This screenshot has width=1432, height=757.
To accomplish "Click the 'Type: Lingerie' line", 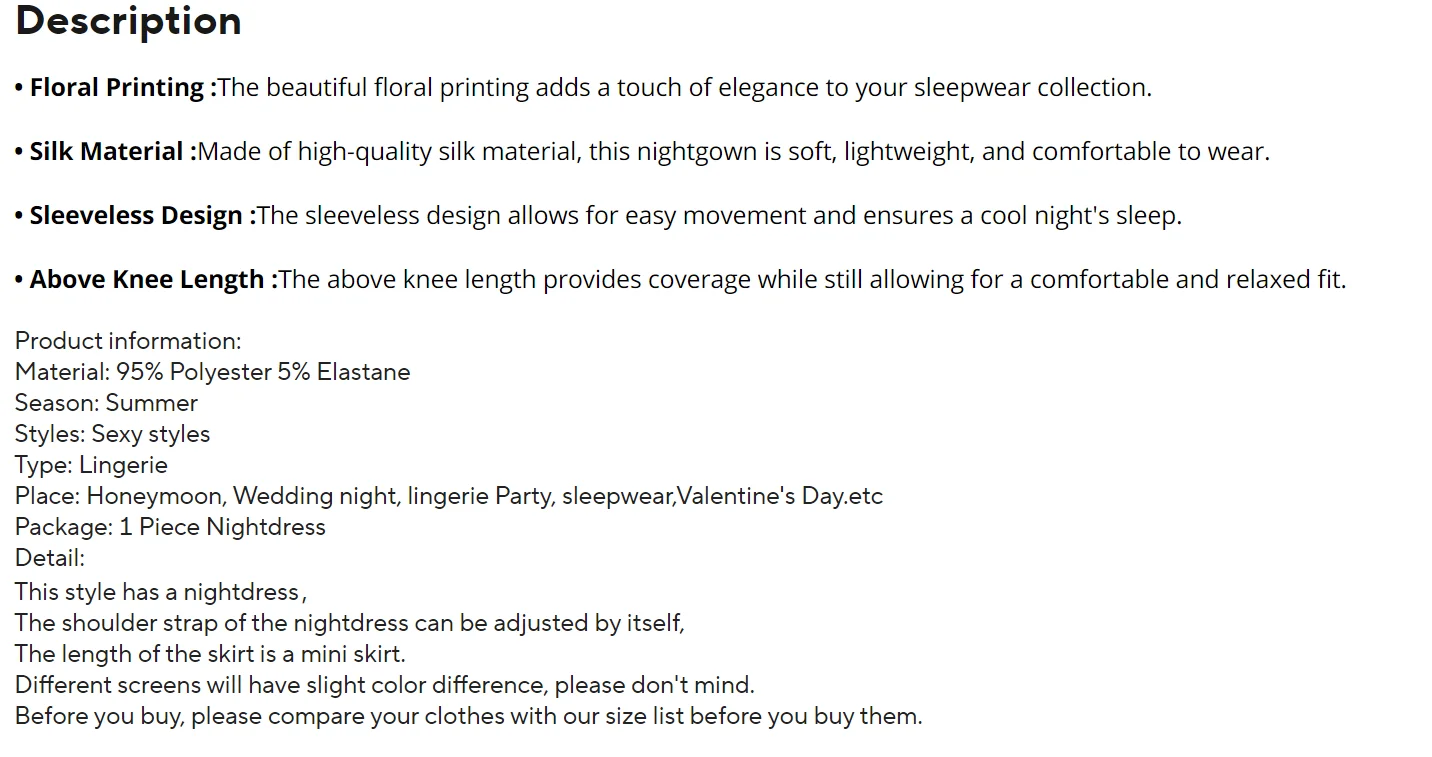I will tap(91, 465).
